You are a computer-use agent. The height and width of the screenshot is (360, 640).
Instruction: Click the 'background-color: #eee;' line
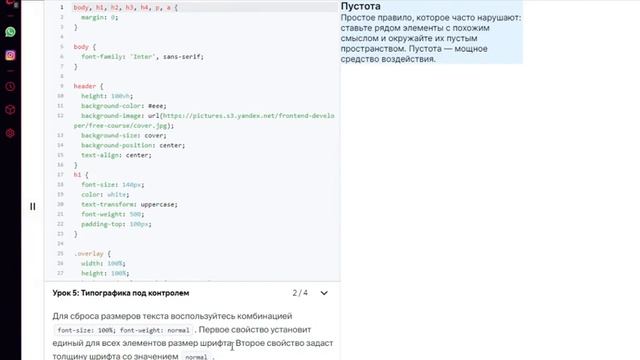pos(124,106)
